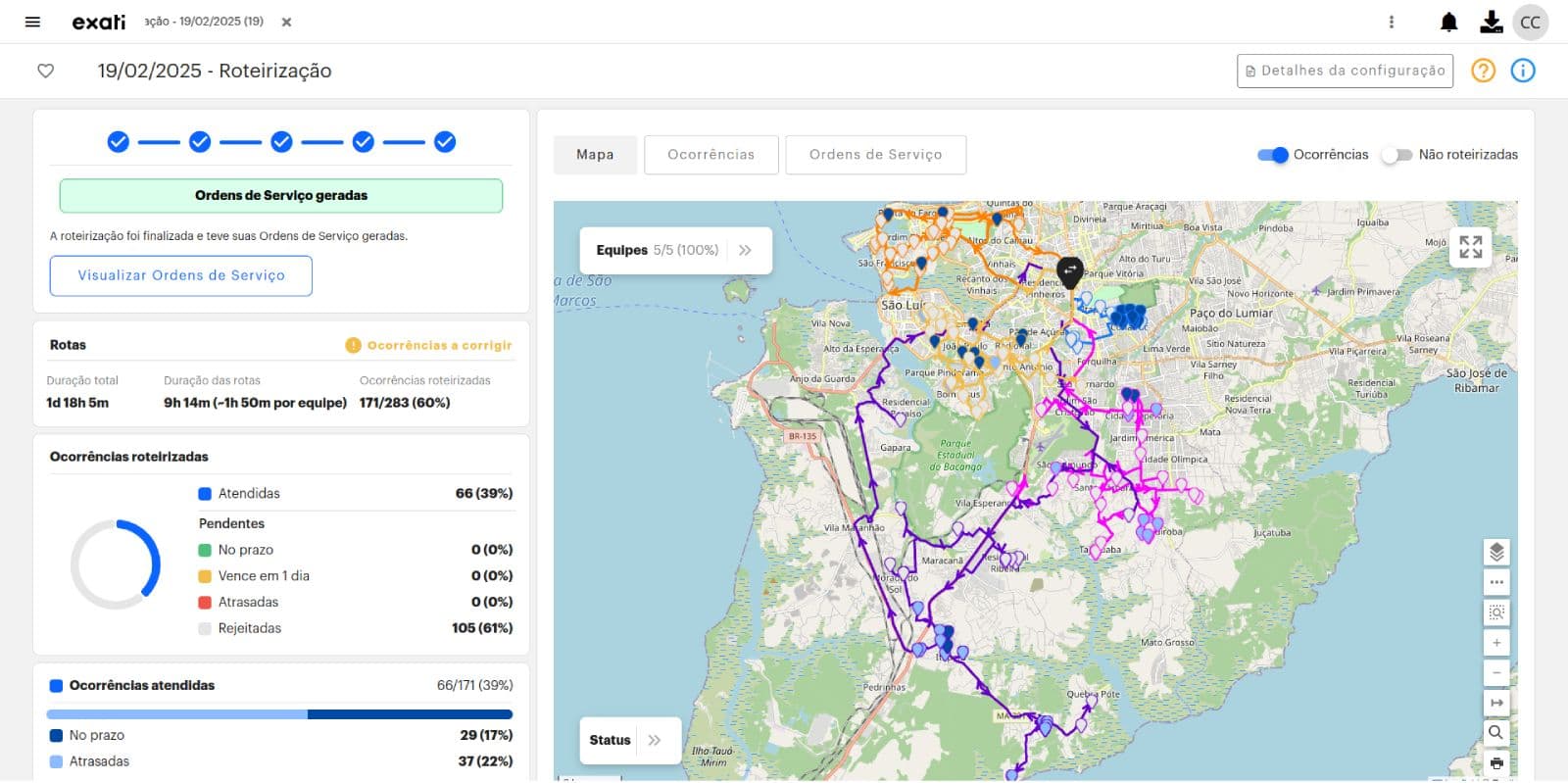Click the Rejeitadas gray legend swatch
The height and width of the screenshot is (783, 1568).
205,629
